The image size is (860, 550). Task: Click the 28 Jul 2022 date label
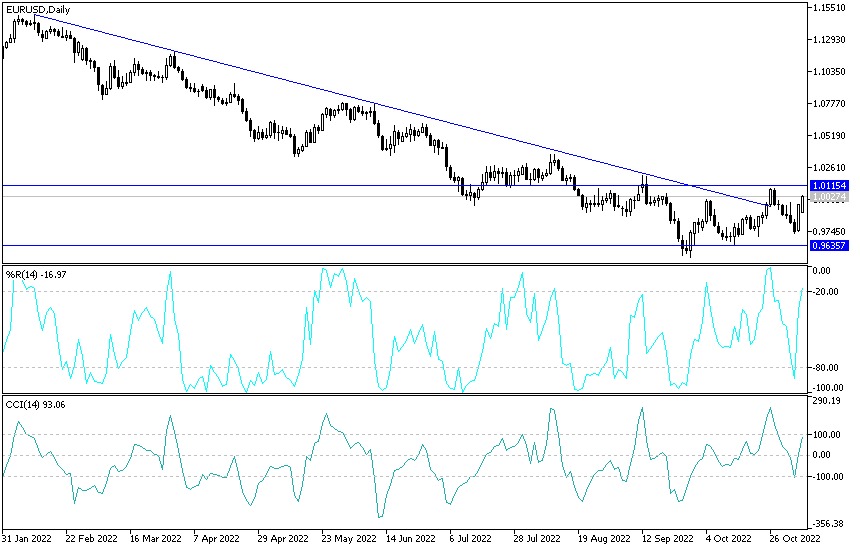point(537,538)
